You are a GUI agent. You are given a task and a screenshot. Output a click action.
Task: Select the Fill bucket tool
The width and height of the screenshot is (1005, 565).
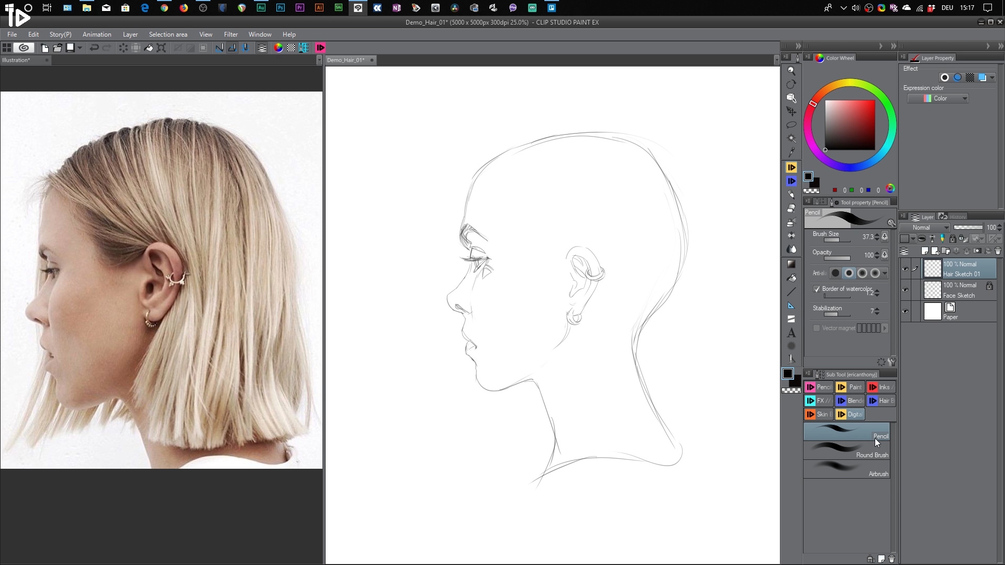pos(792,278)
